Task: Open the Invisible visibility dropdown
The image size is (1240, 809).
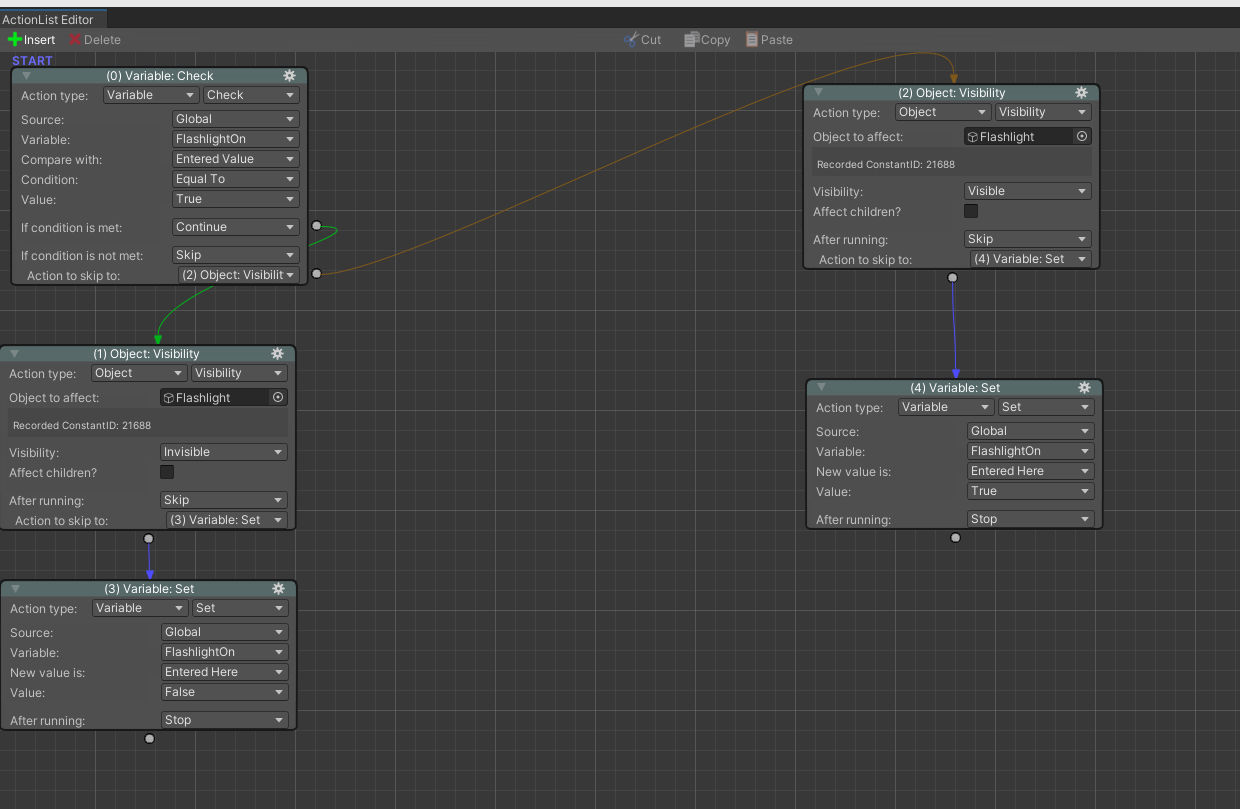Action: point(224,452)
